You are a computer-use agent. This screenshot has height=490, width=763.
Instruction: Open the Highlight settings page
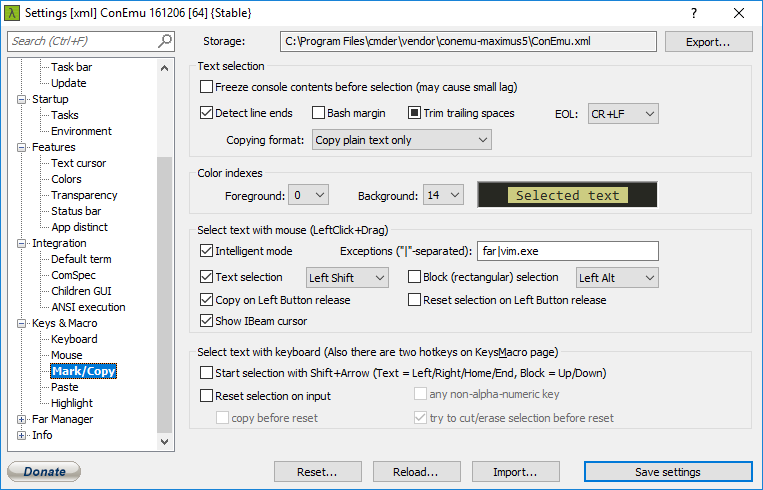[72, 404]
